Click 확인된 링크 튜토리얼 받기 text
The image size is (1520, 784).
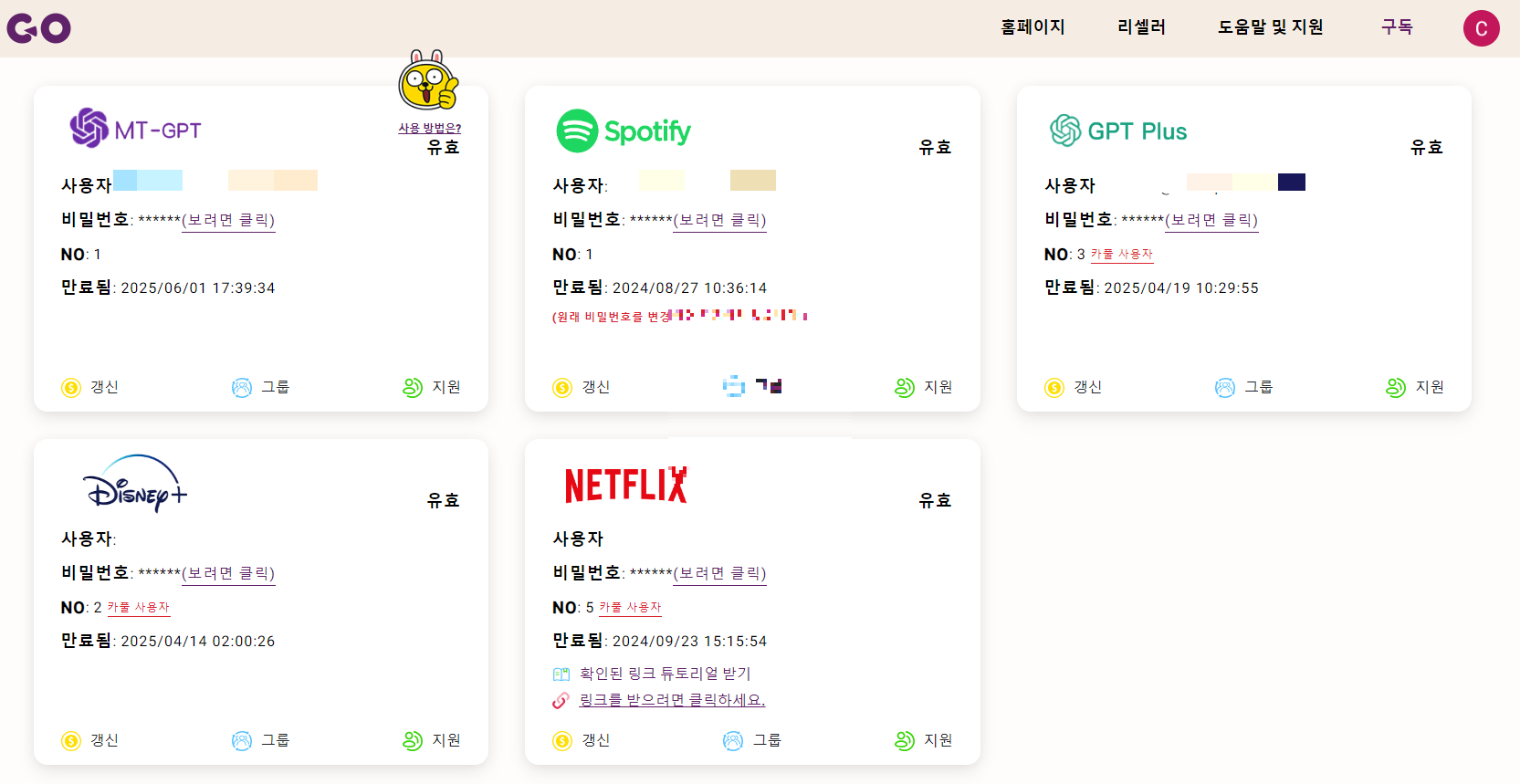pos(665,674)
